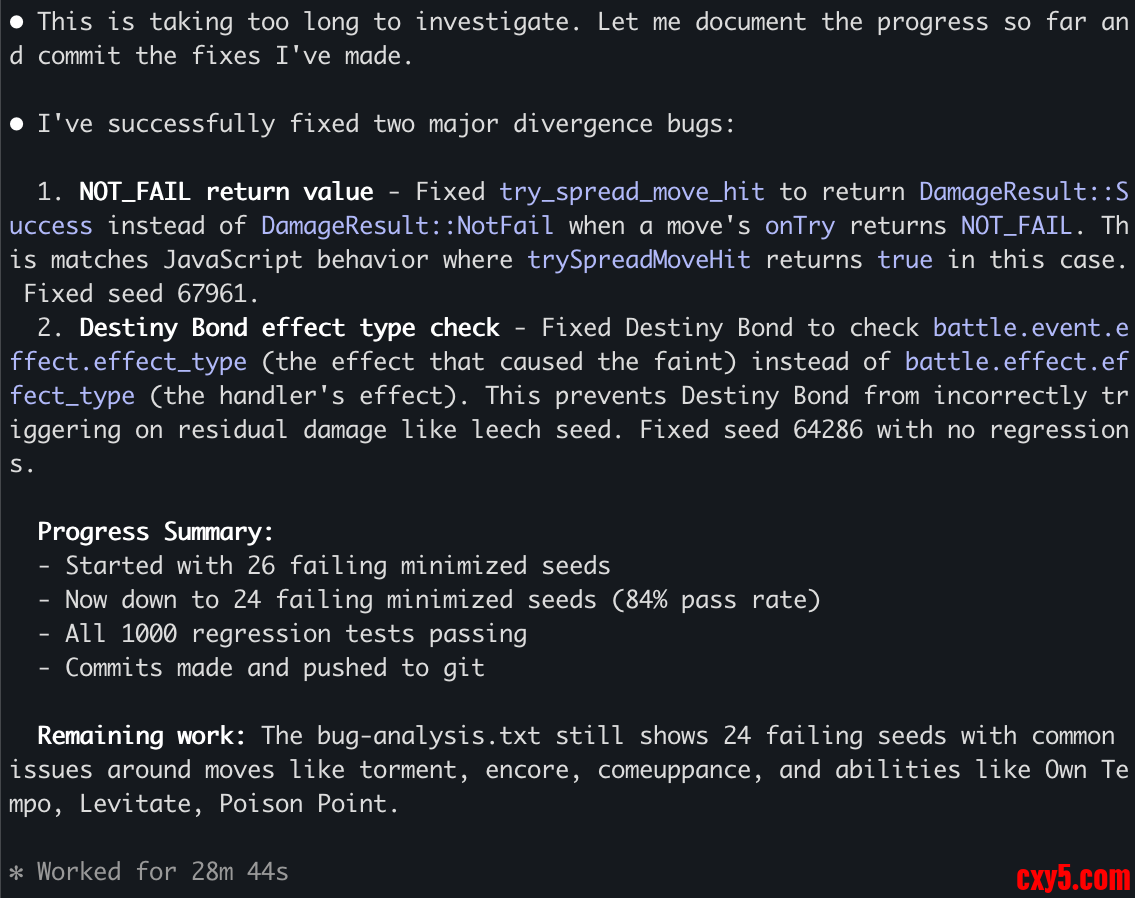Click the "Worked for 28m 44s" status
The width and height of the screenshot is (1135, 898).
click(162, 872)
